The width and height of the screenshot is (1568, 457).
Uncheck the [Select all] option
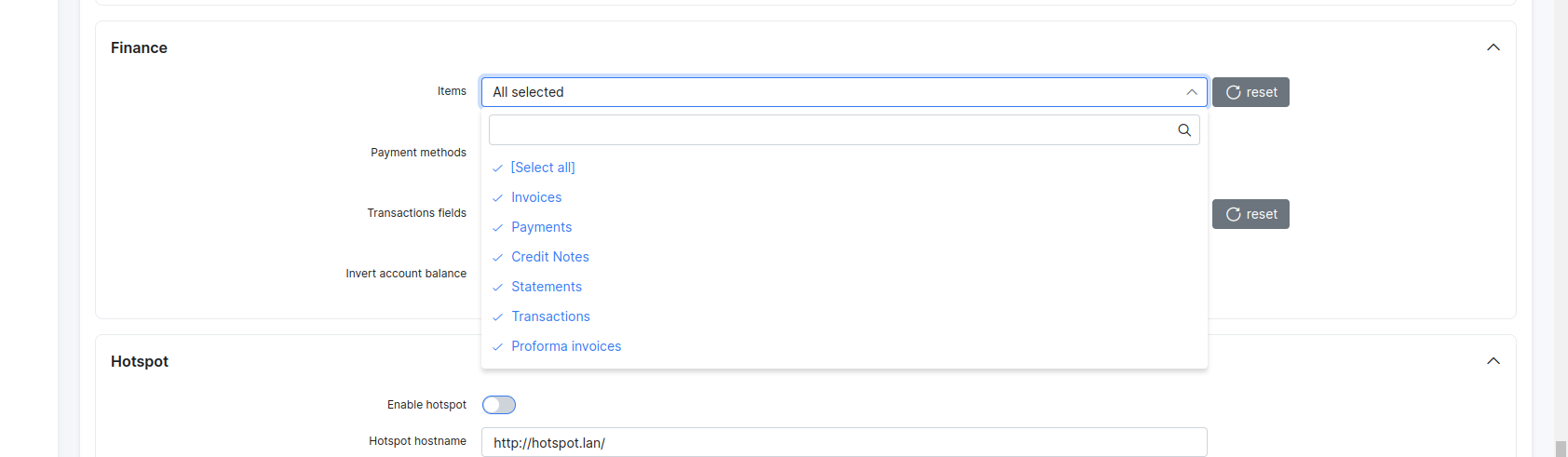(x=543, y=168)
